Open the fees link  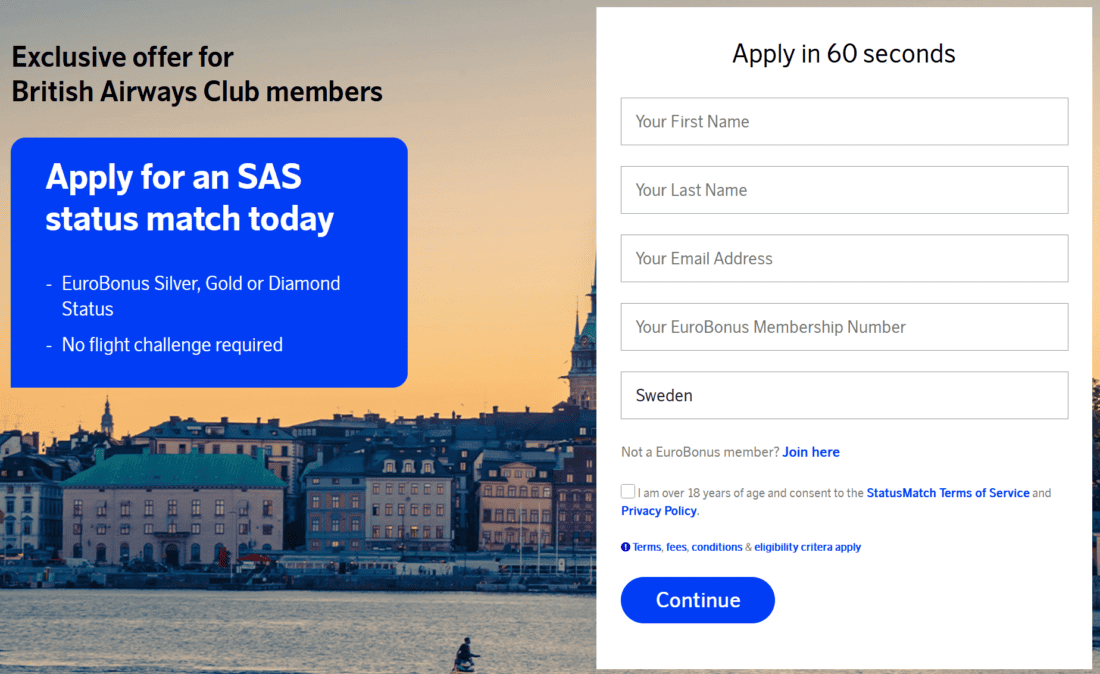(676, 547)
